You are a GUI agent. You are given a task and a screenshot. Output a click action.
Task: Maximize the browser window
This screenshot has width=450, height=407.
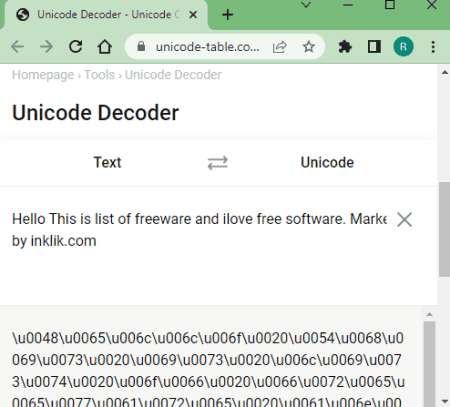pyautogui.click(x=390, y=5)
